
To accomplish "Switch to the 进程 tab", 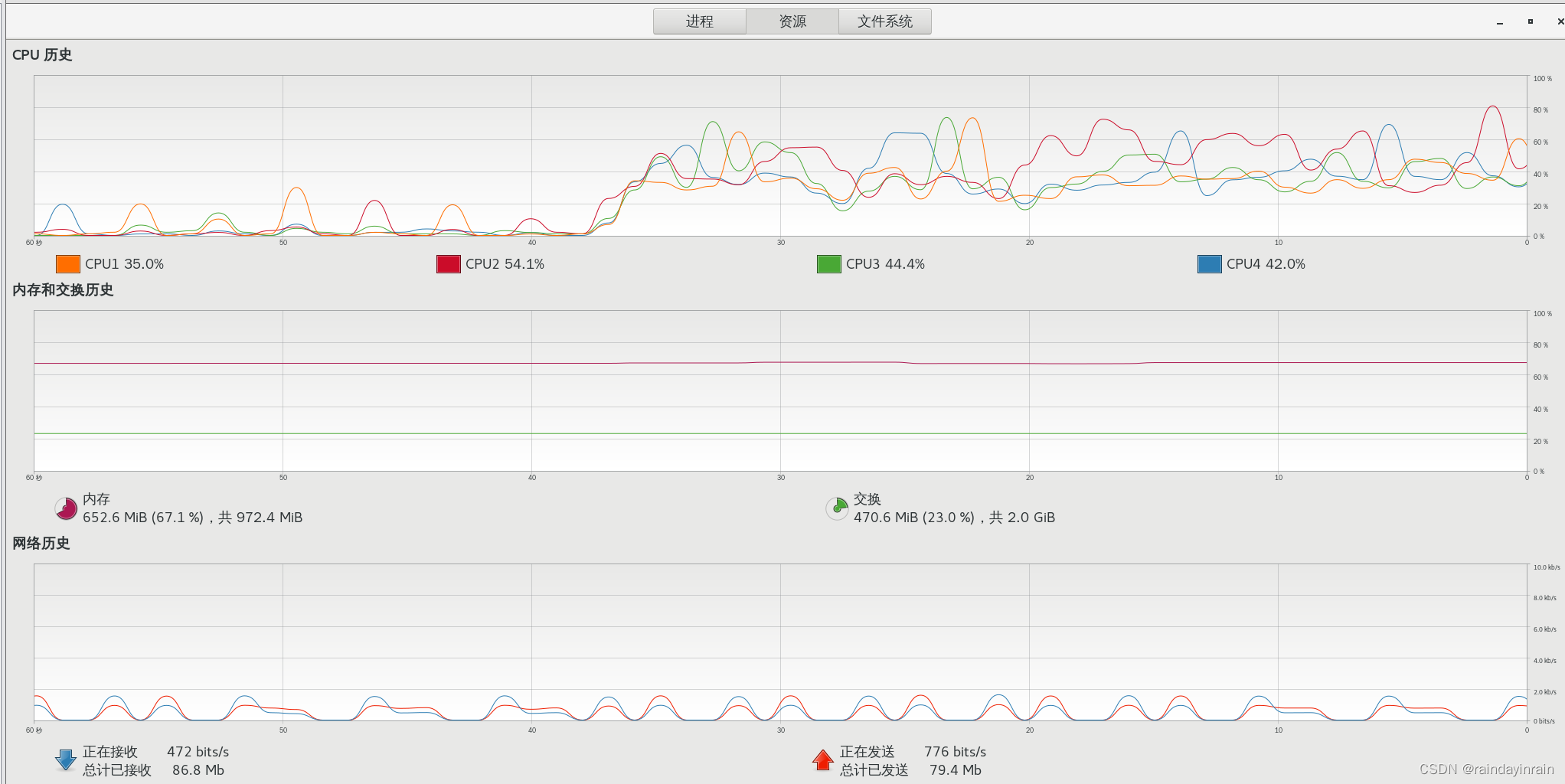I will pos(700,21).
